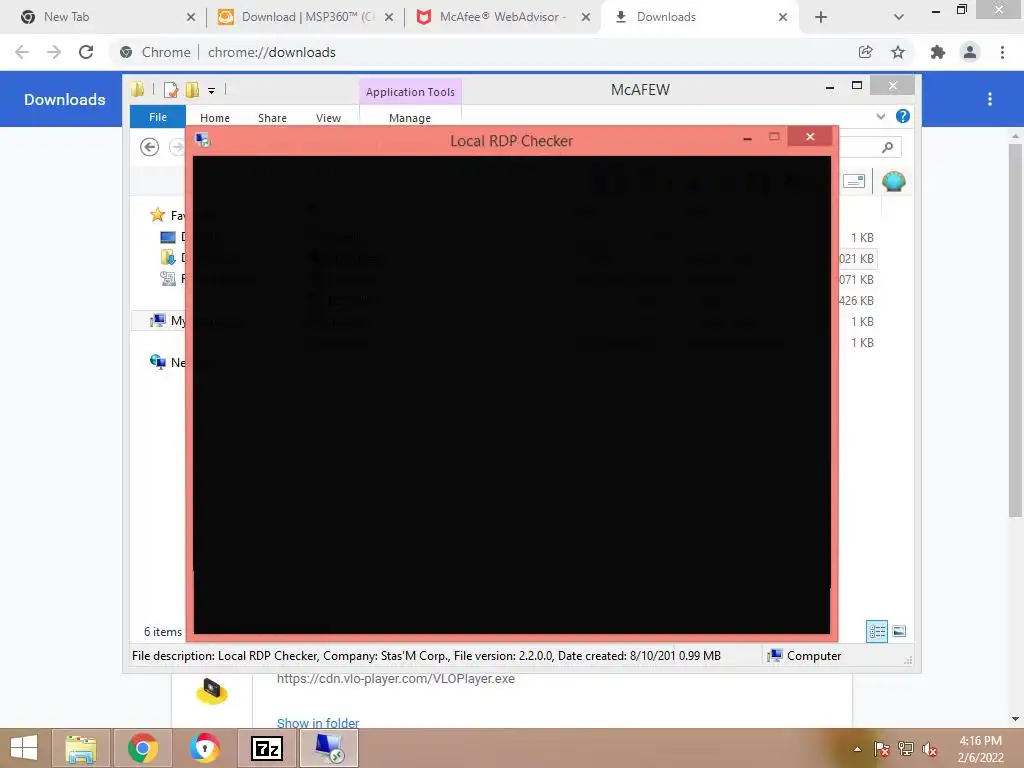Click the search magnifier in the Explorer search box
Screen dimensions: 1024x768
pyautogui.click(x=887, y=148)
